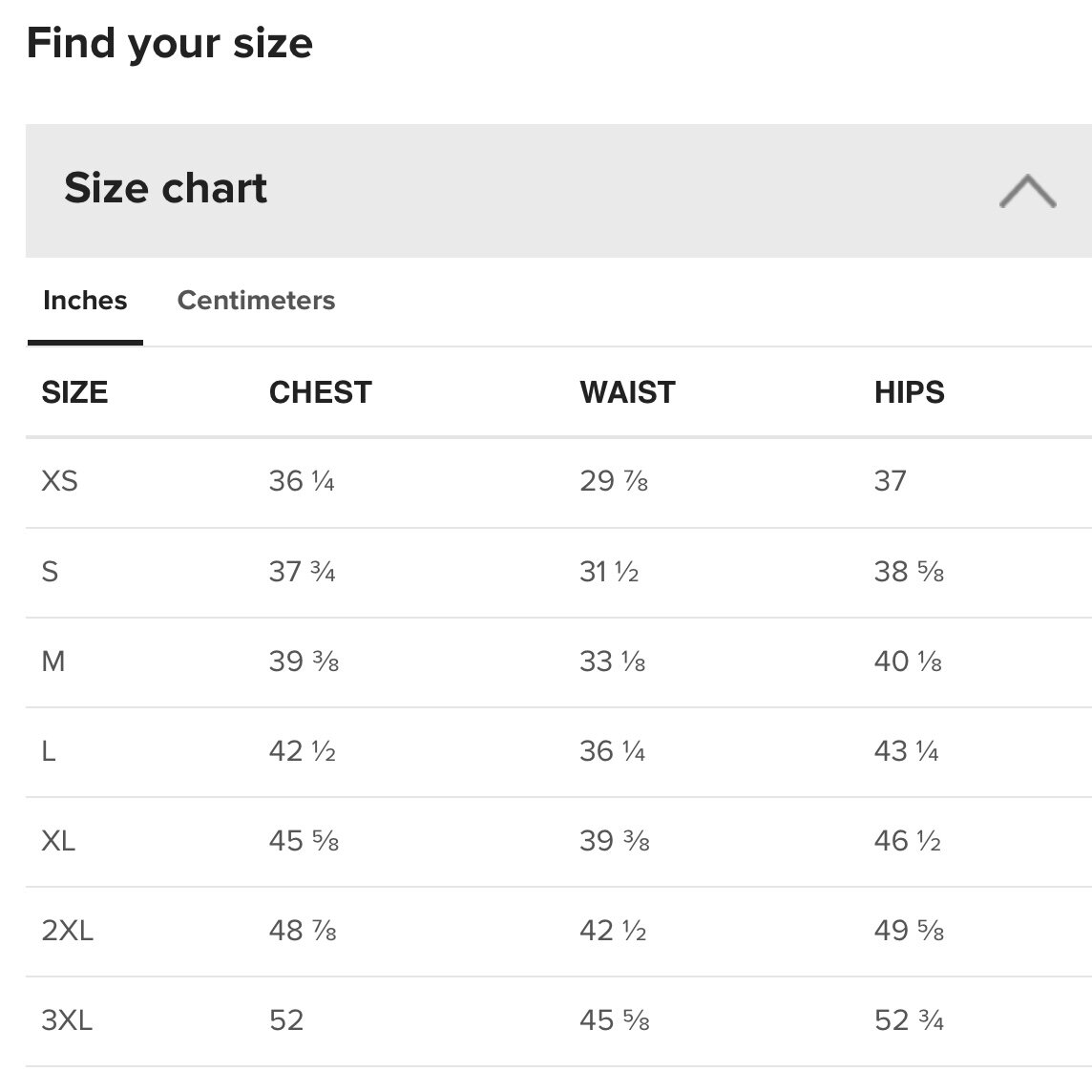1092x1092 pixels.
Task: Click the SIZE column header
Action: coord(74,392)
